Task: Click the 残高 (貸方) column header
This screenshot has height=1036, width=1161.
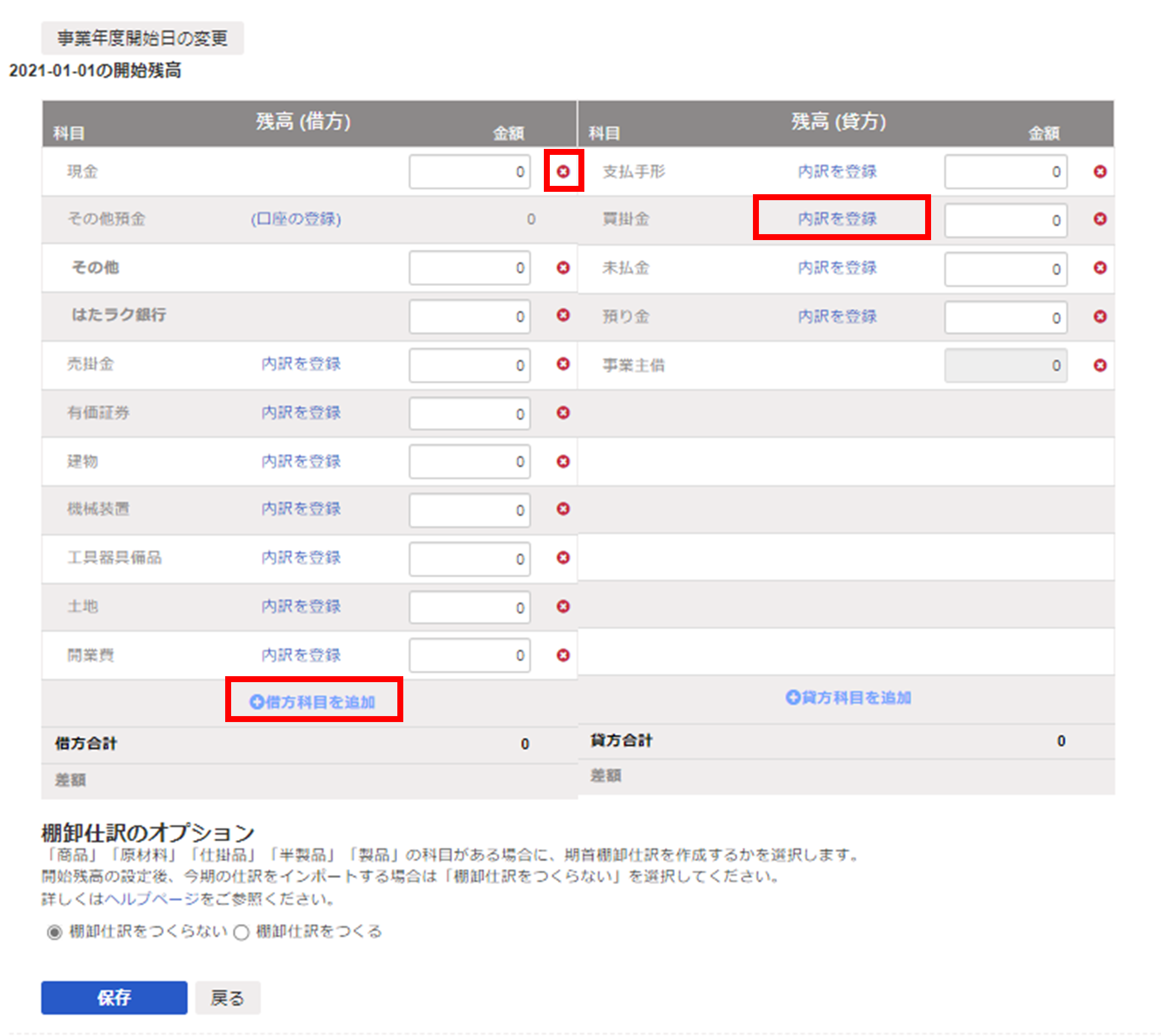Action: point(839,122)
